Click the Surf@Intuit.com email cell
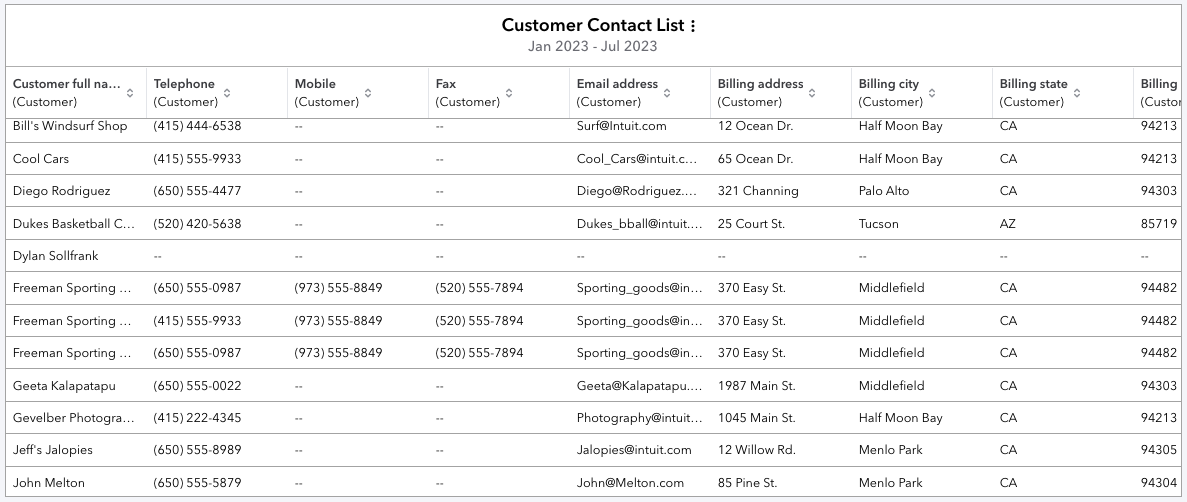 click(x=621, y=127)
